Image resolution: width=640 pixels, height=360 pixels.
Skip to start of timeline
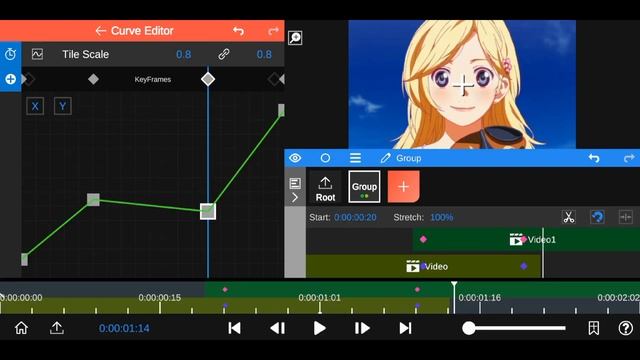[234, 328]
